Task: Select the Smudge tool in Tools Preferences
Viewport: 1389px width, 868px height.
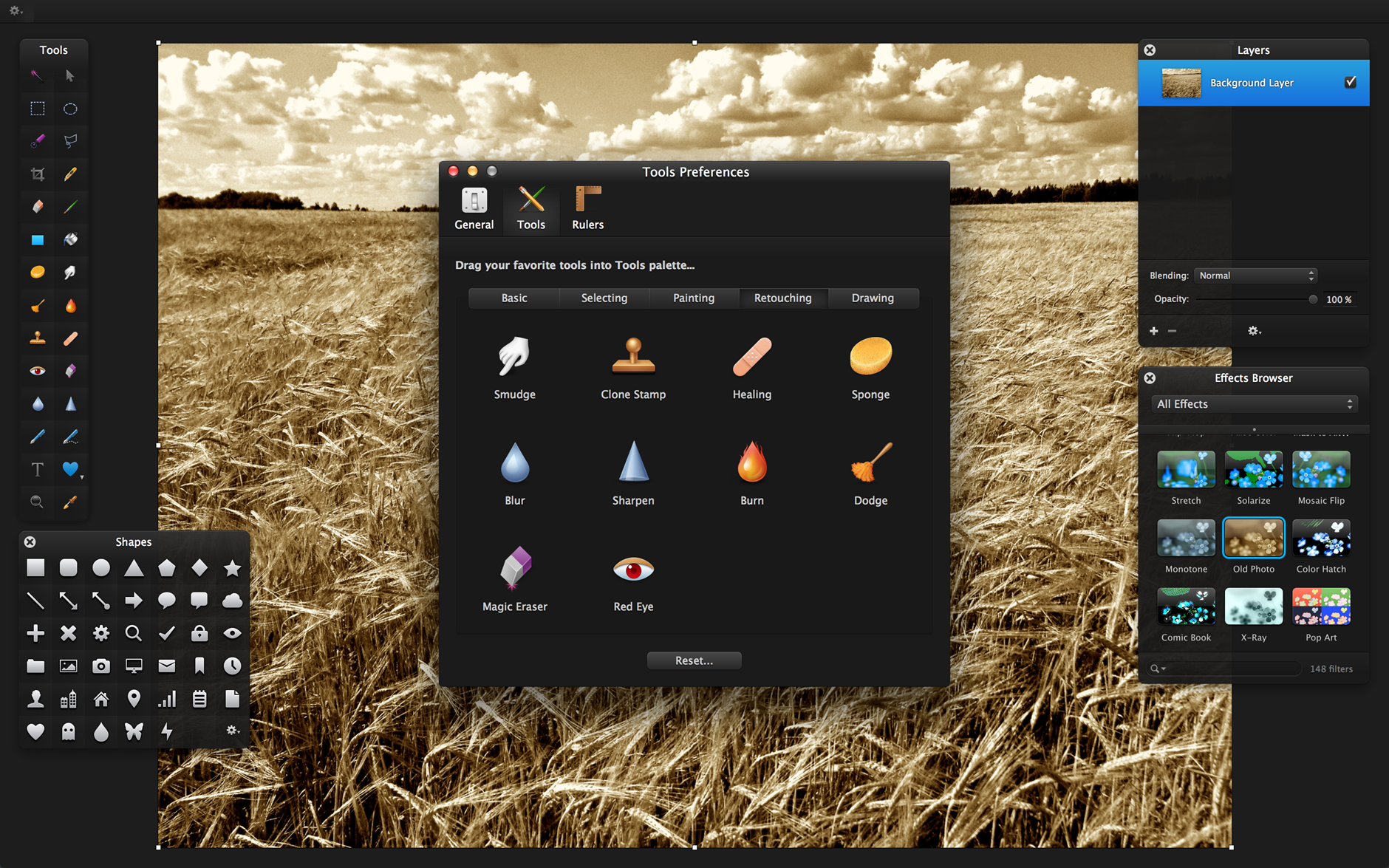Action: 514,357
